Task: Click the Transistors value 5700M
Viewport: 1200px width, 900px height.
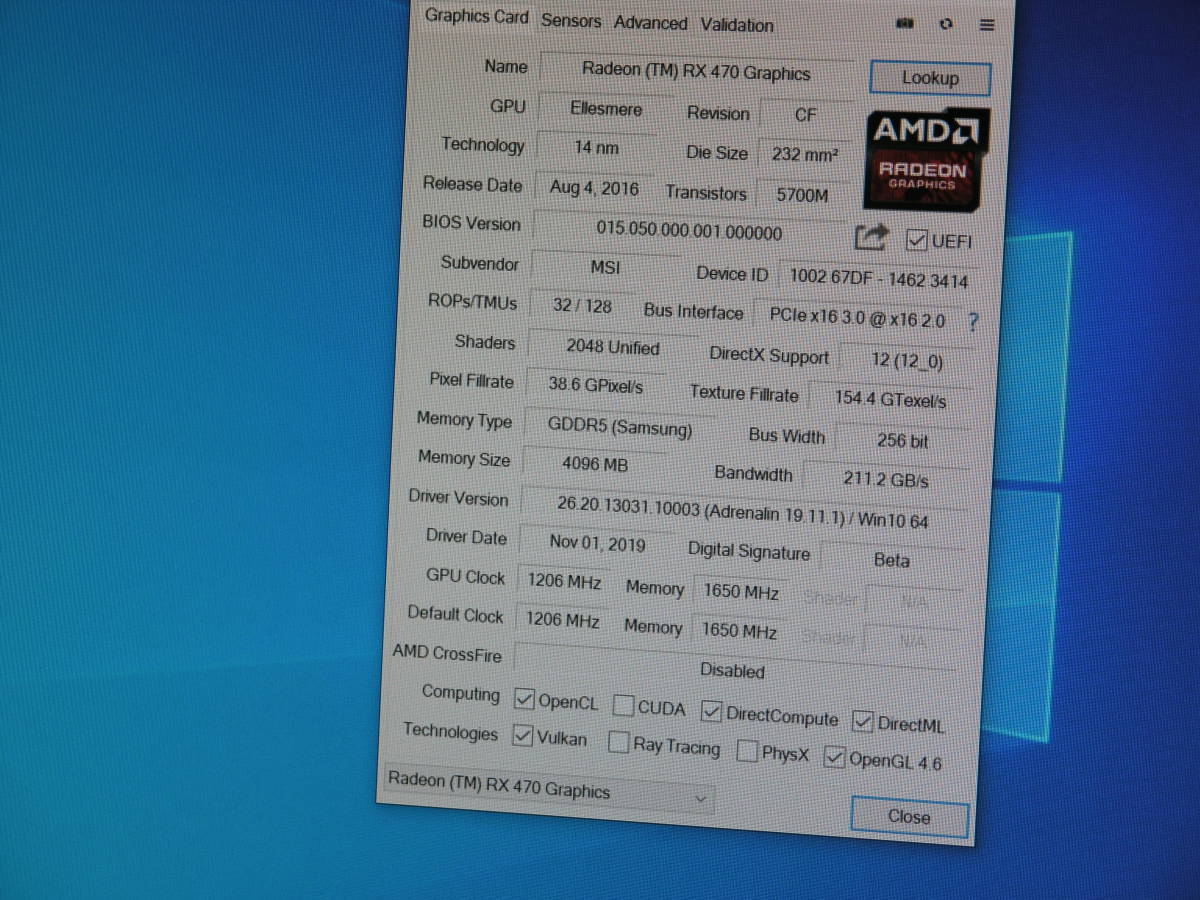Action: point(802,195)
